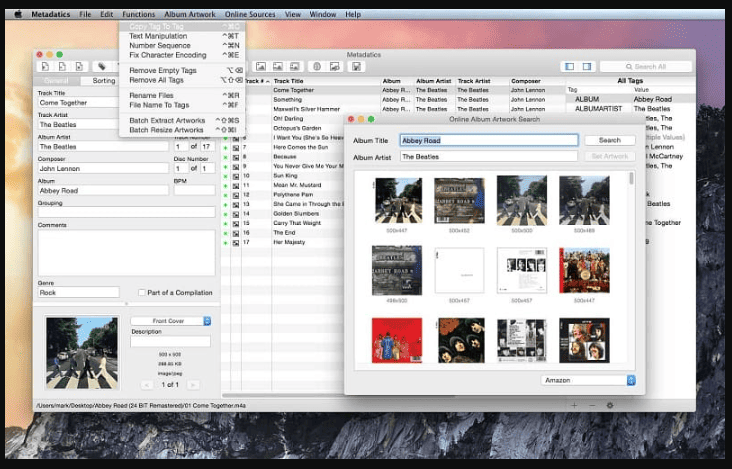Click the Track Title column header
The width and height of the screenshot is (732, 469).
click(x=326, y=81)
